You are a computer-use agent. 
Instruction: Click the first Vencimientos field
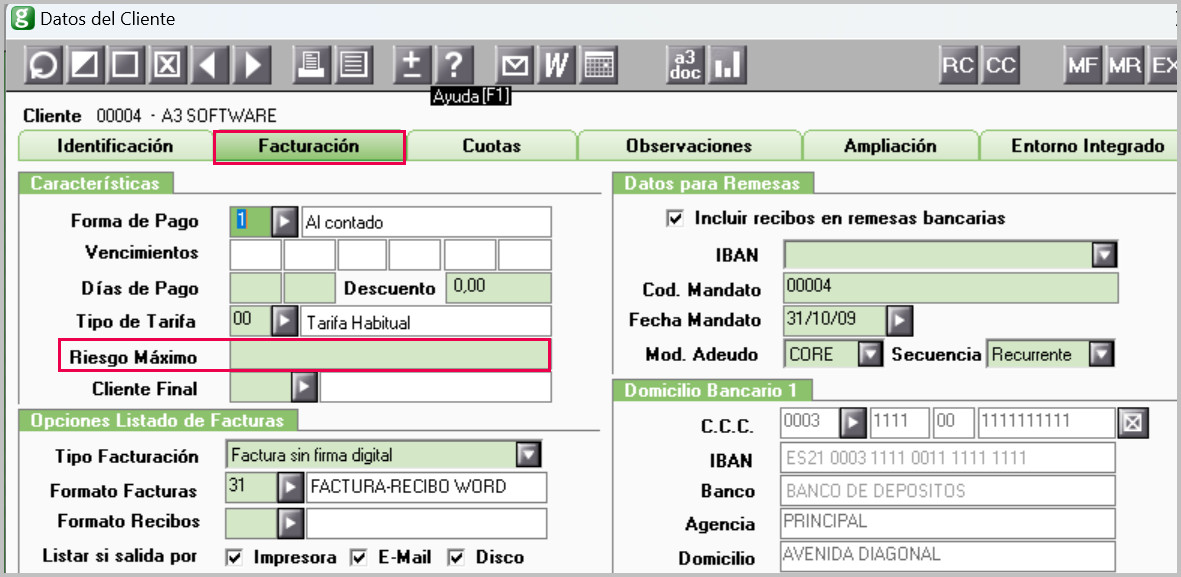click(255, 255)
